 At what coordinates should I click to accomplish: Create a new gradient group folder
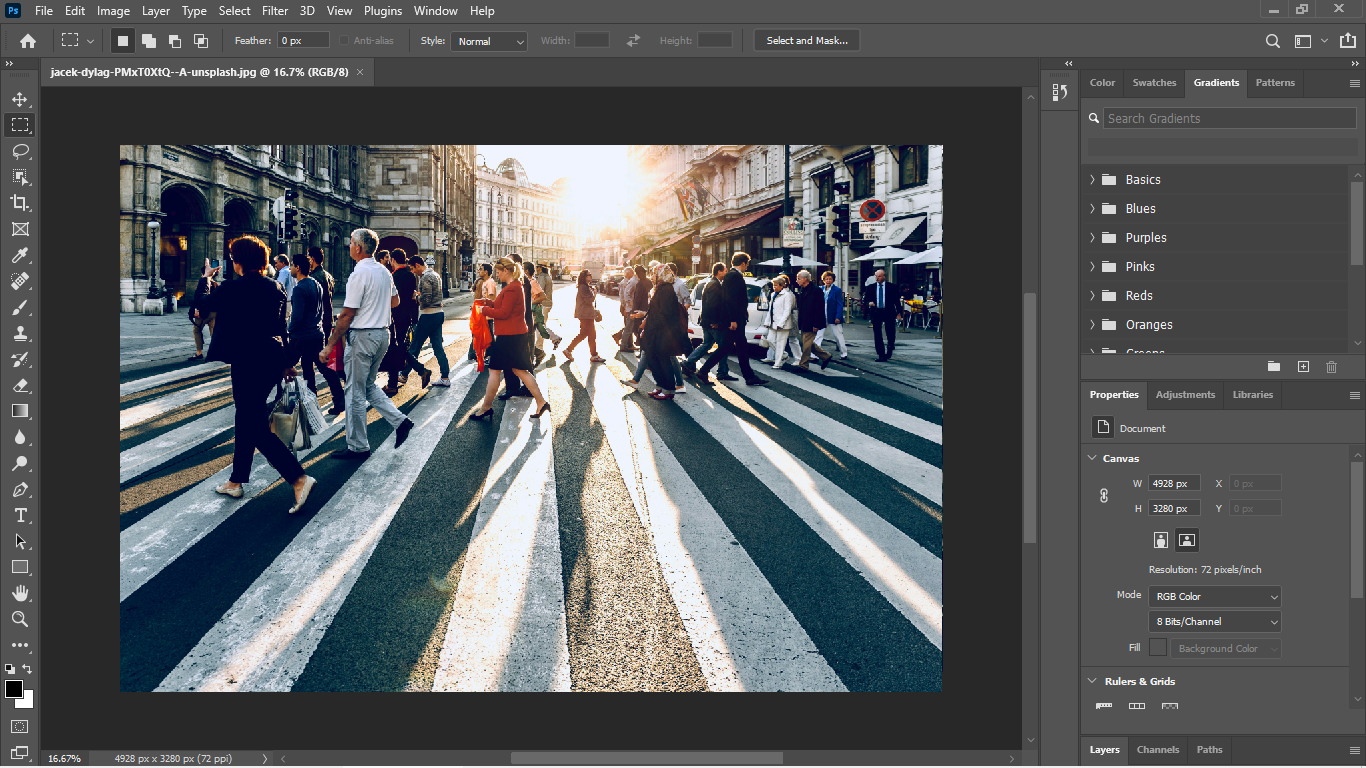tap(1274, 367)
